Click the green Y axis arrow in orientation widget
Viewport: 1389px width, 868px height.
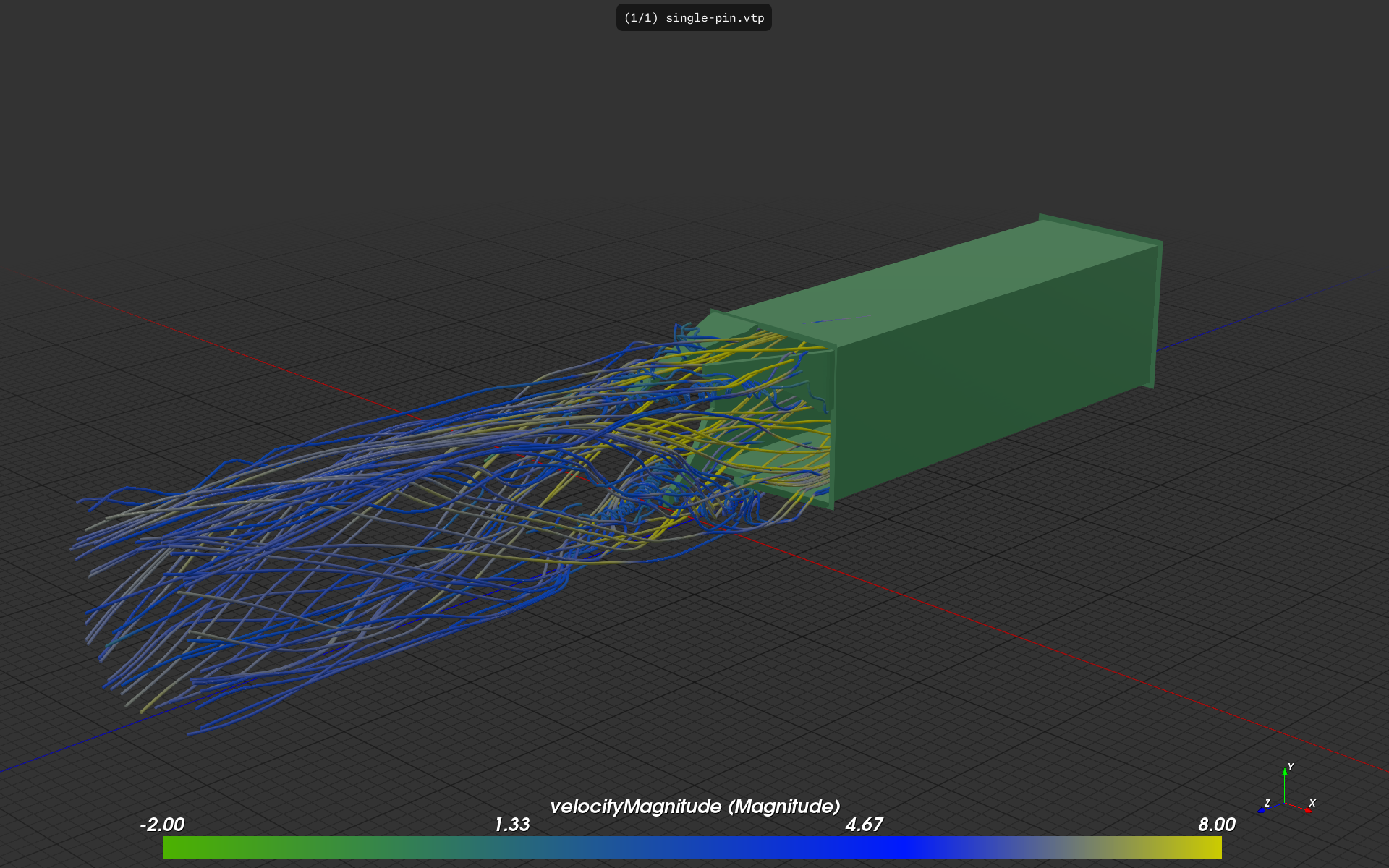point(1285,773)
